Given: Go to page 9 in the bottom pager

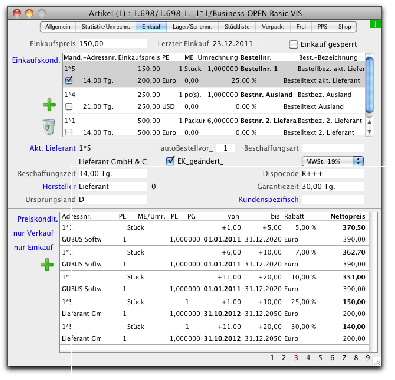Looking at the screenshot, I should coord(368,357).
